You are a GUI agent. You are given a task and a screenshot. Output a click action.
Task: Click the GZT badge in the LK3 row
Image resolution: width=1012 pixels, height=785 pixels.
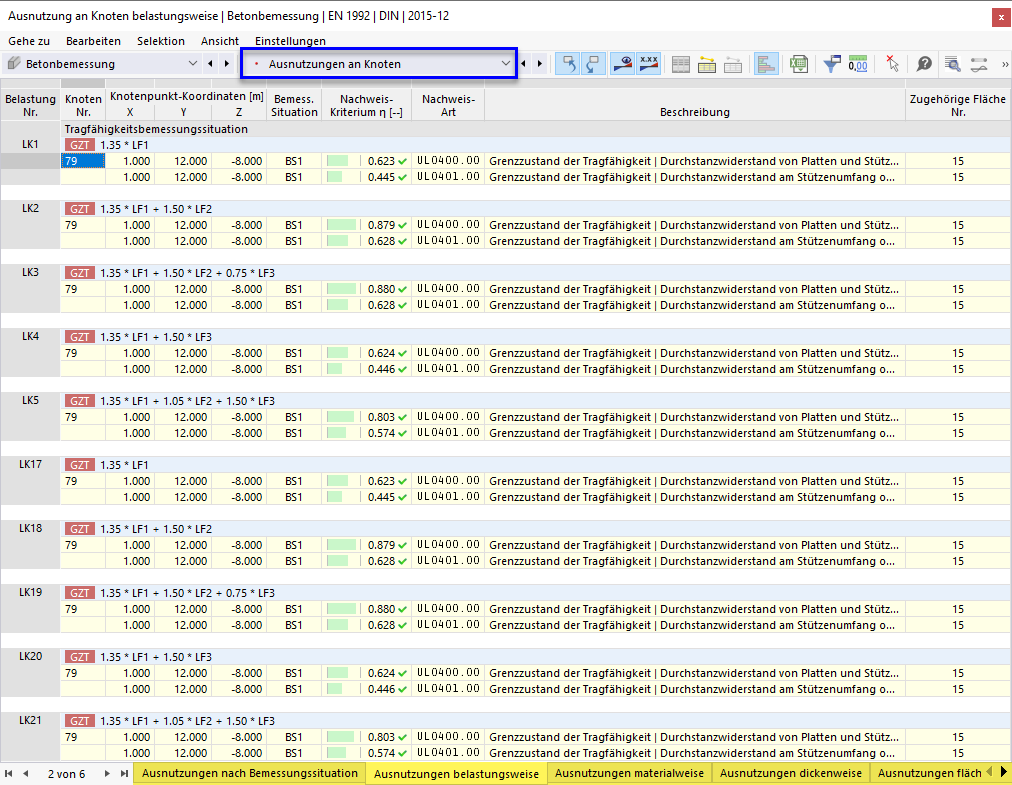(x=79, y=273)
